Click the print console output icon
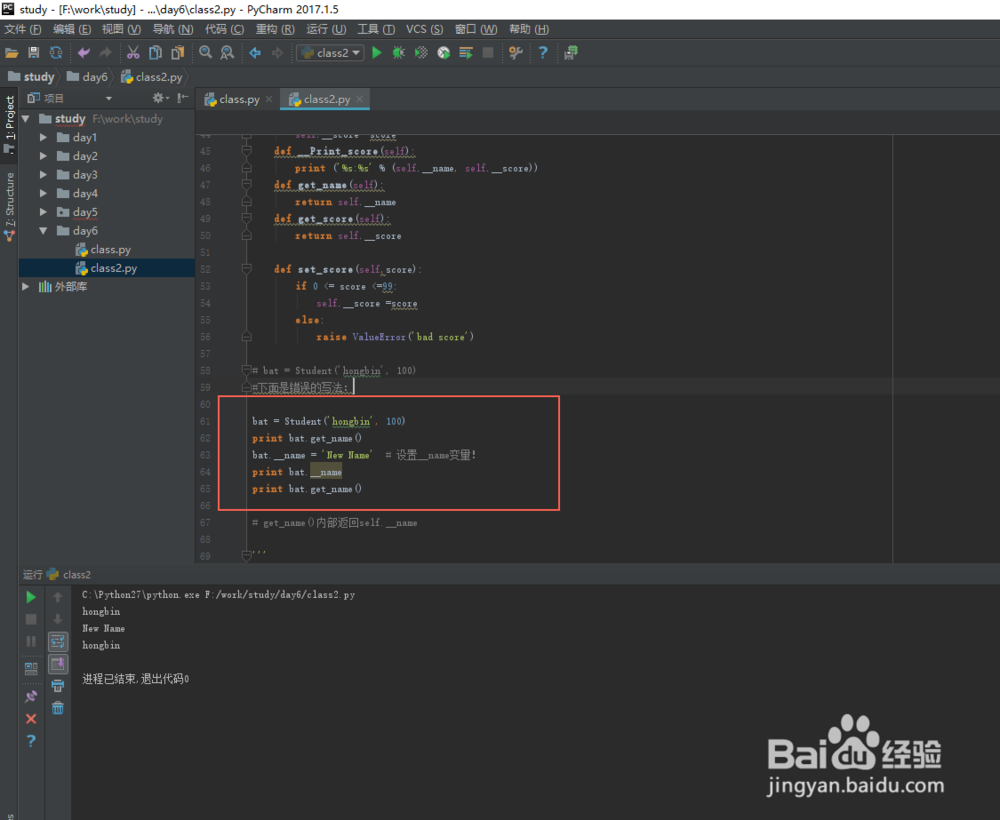The height and width of the screenshot is (820, 1000). [x=57, y=686]
